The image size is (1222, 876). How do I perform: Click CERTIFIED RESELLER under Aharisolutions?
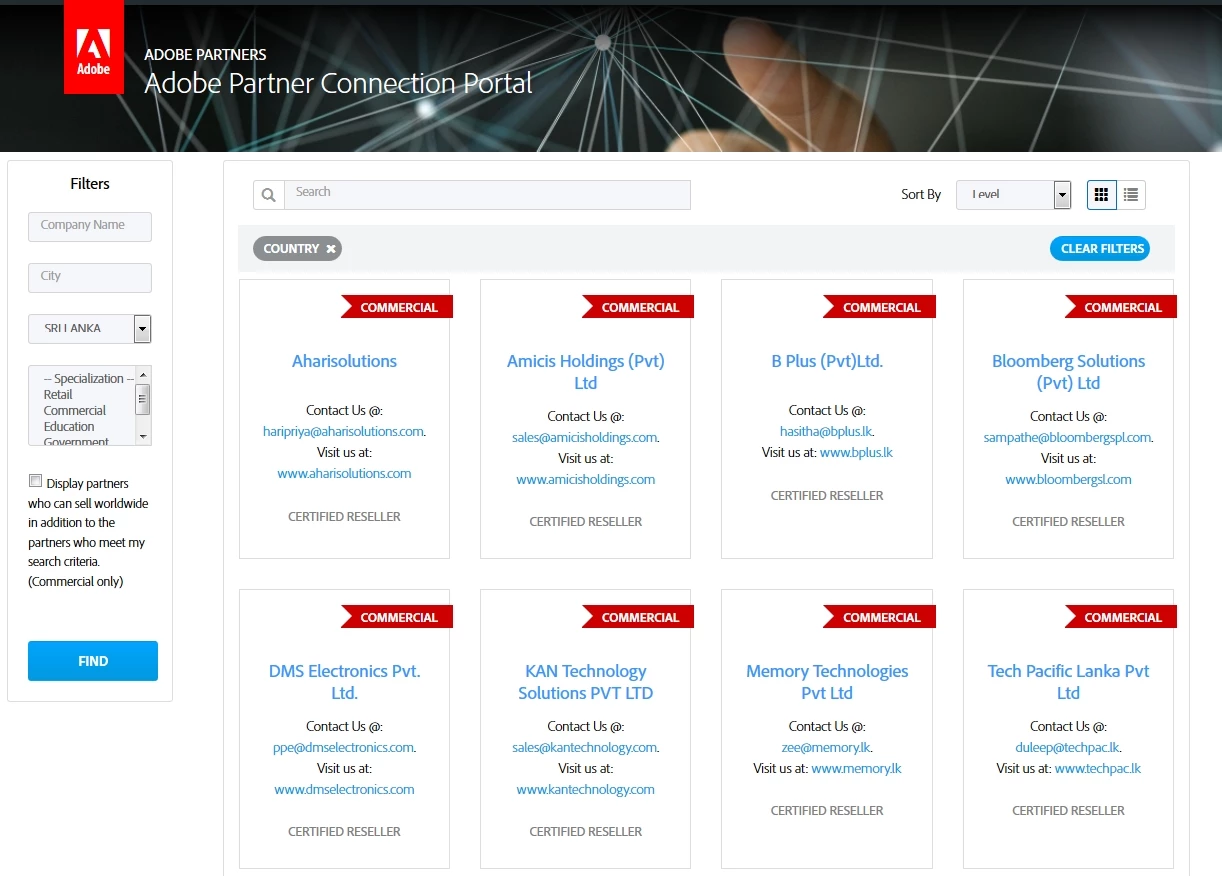click(x=344, y=516)
